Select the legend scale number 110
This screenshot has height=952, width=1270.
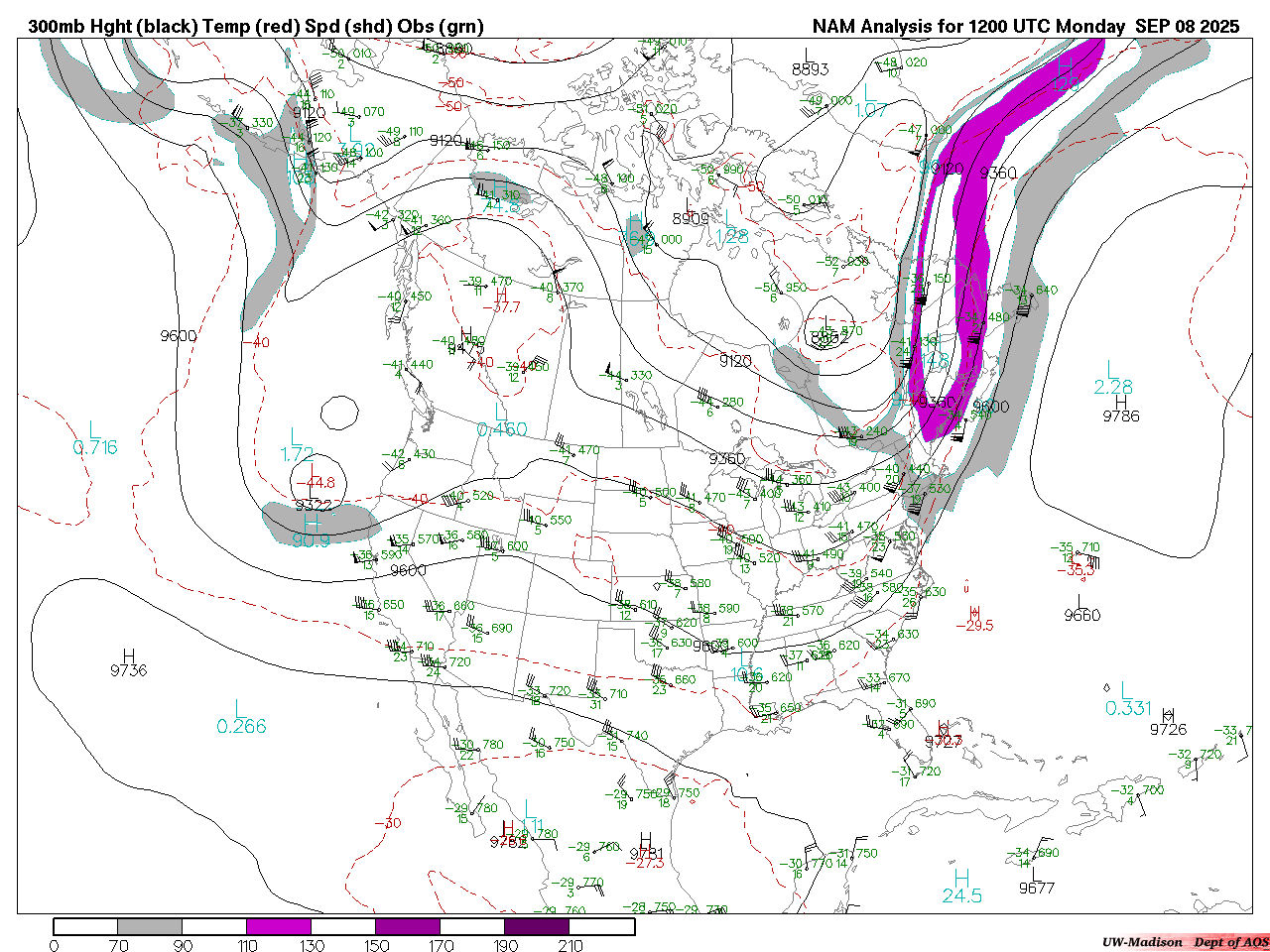tap(247, 946)
